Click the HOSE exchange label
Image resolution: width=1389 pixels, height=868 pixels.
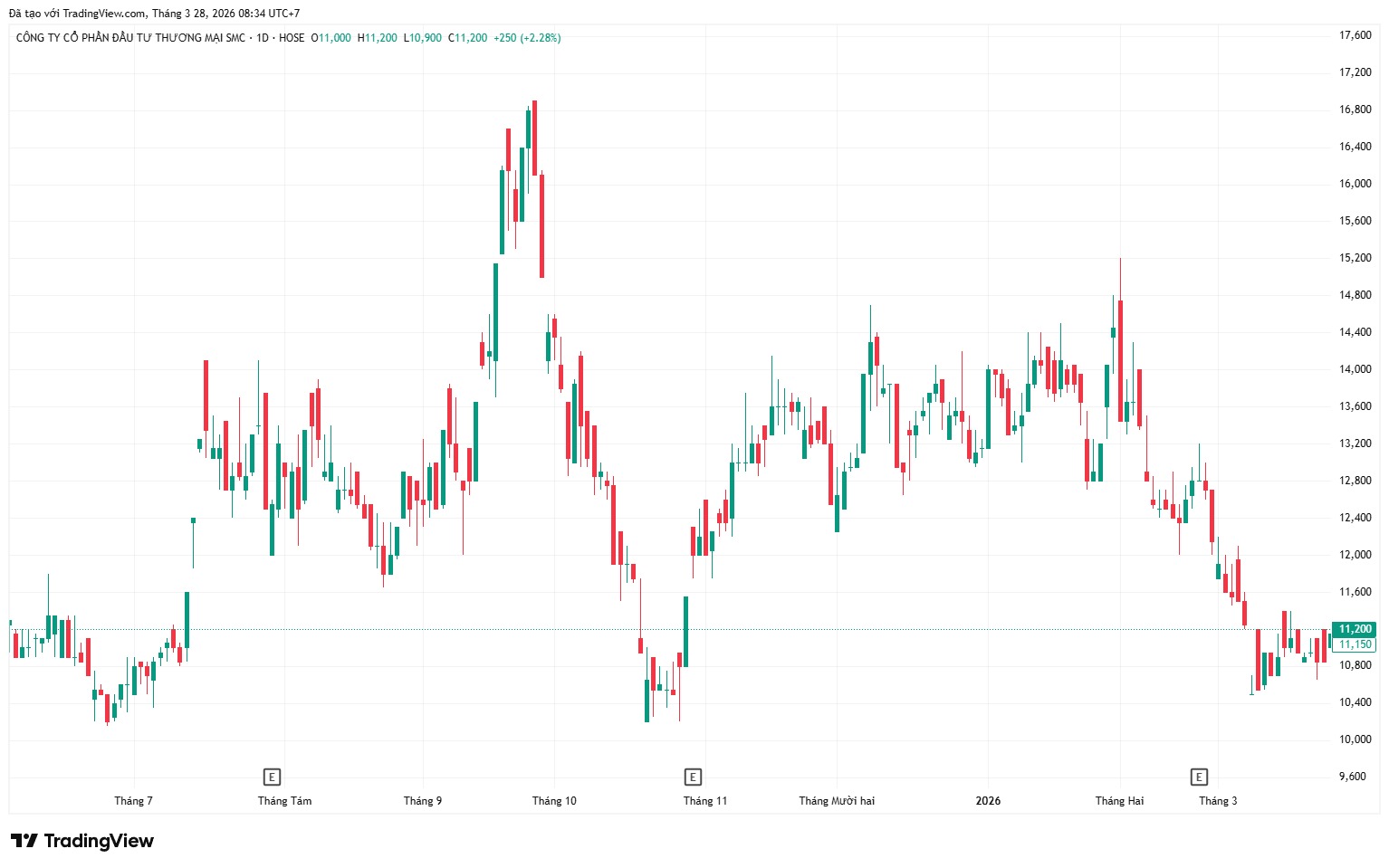(292, 38)
